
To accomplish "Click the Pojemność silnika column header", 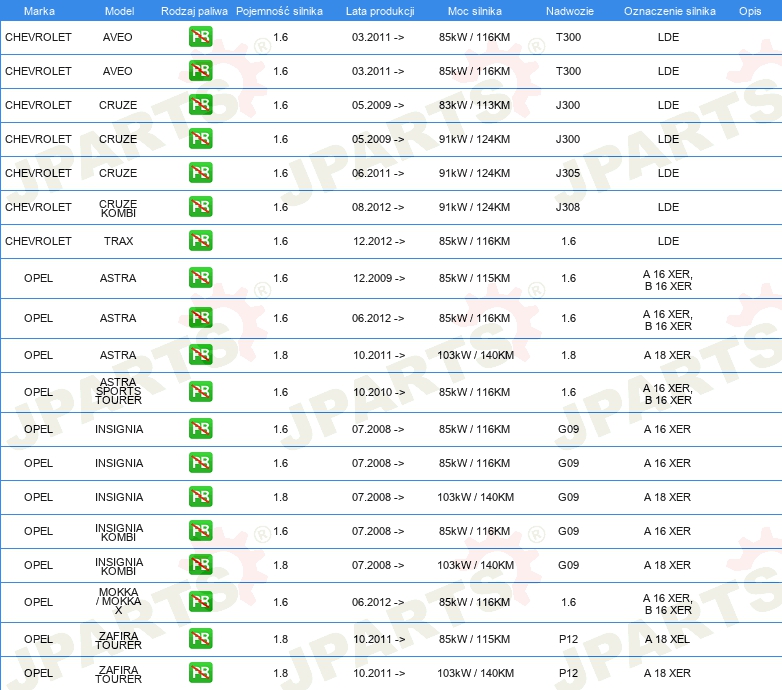I will [x=279, y=11].
